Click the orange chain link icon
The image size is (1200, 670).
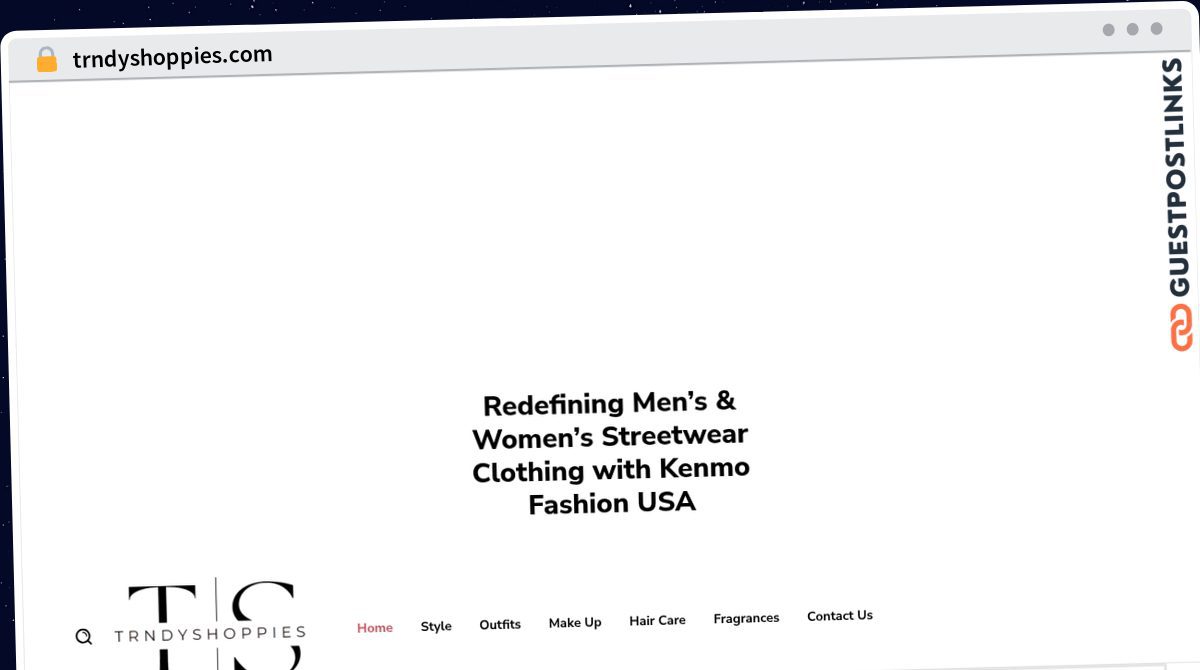(1180, 328)
